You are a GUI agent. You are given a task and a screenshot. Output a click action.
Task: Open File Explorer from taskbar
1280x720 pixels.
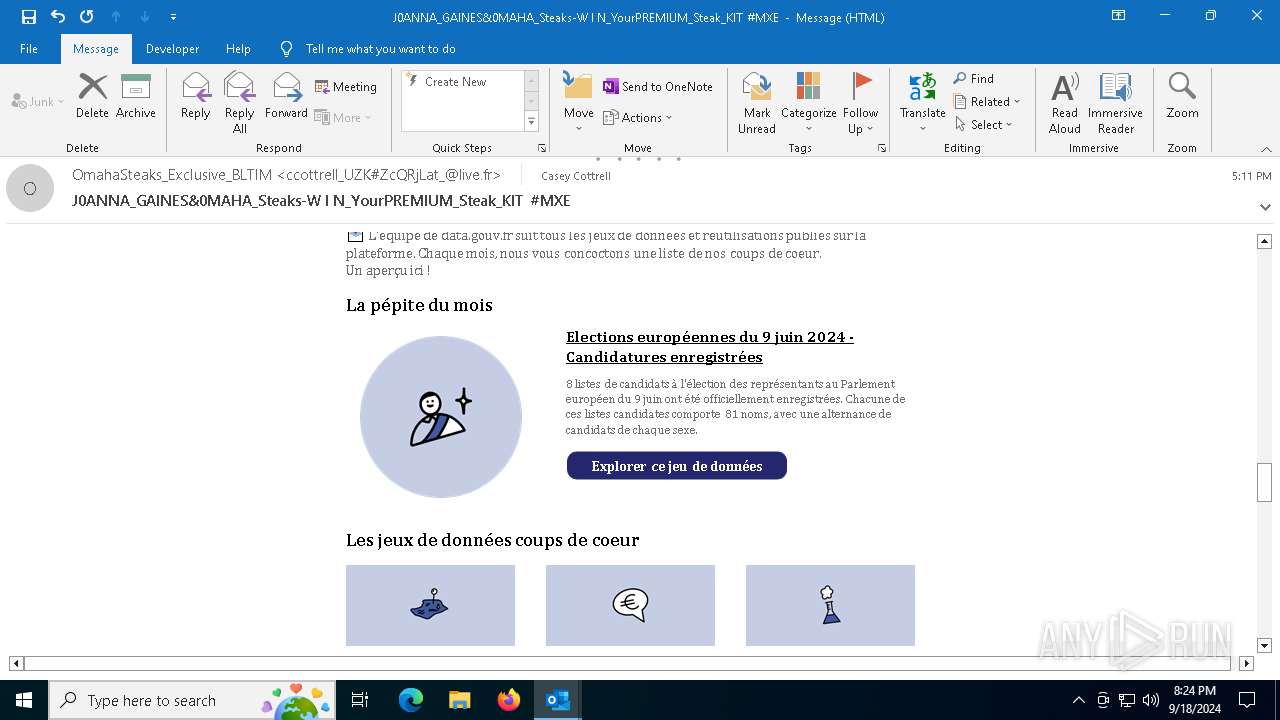click(460, 700)
